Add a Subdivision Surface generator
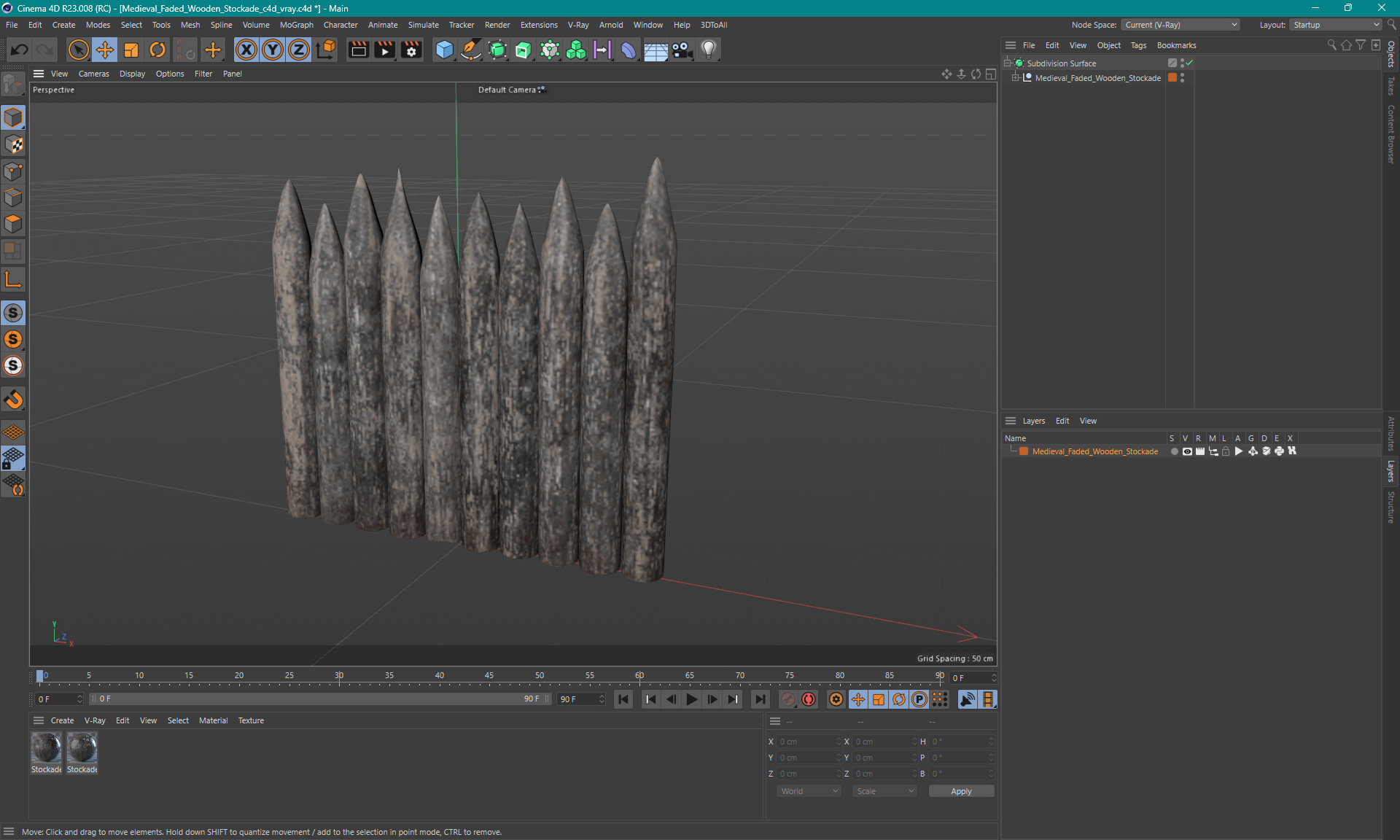Viewport: 1400px width, 840px height. pyautogui.click(x=497, y=50)
